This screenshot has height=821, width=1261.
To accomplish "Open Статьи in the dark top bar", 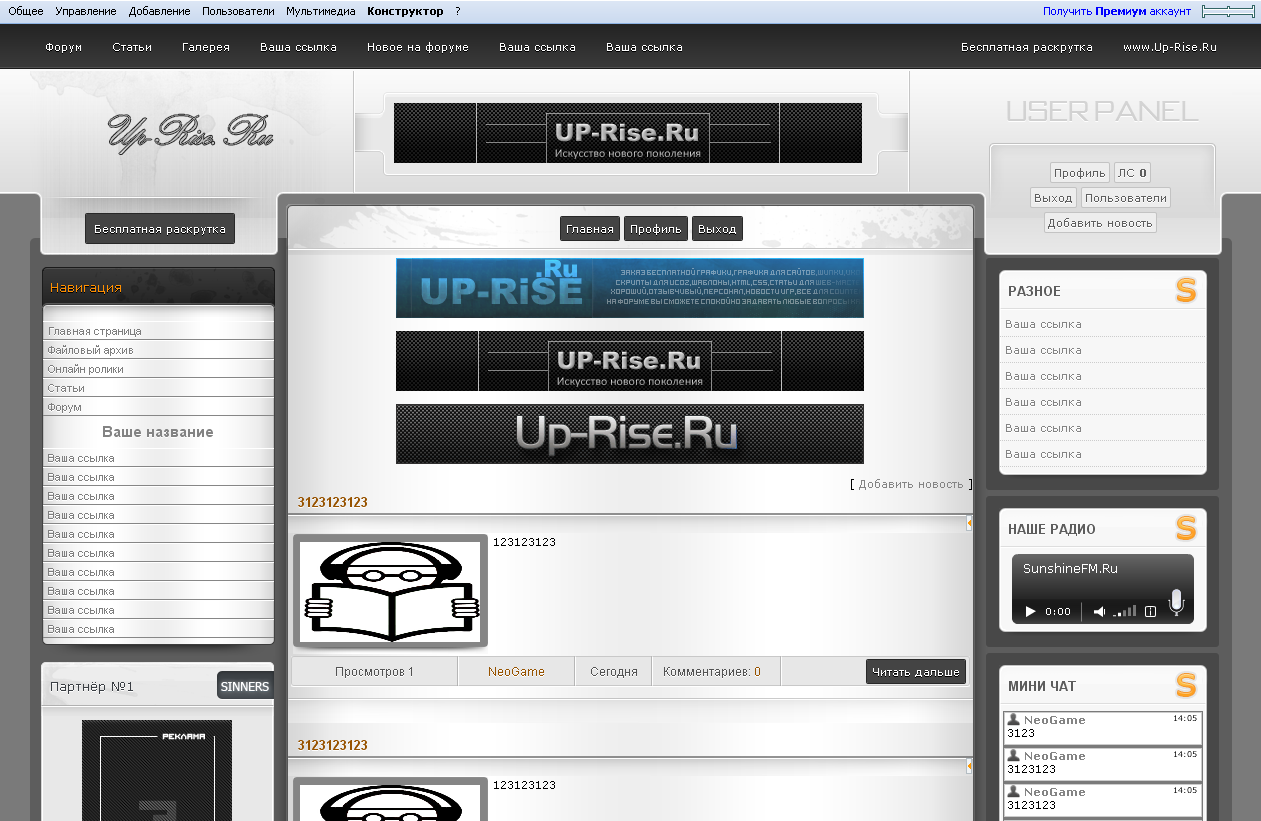I will 132,47.
